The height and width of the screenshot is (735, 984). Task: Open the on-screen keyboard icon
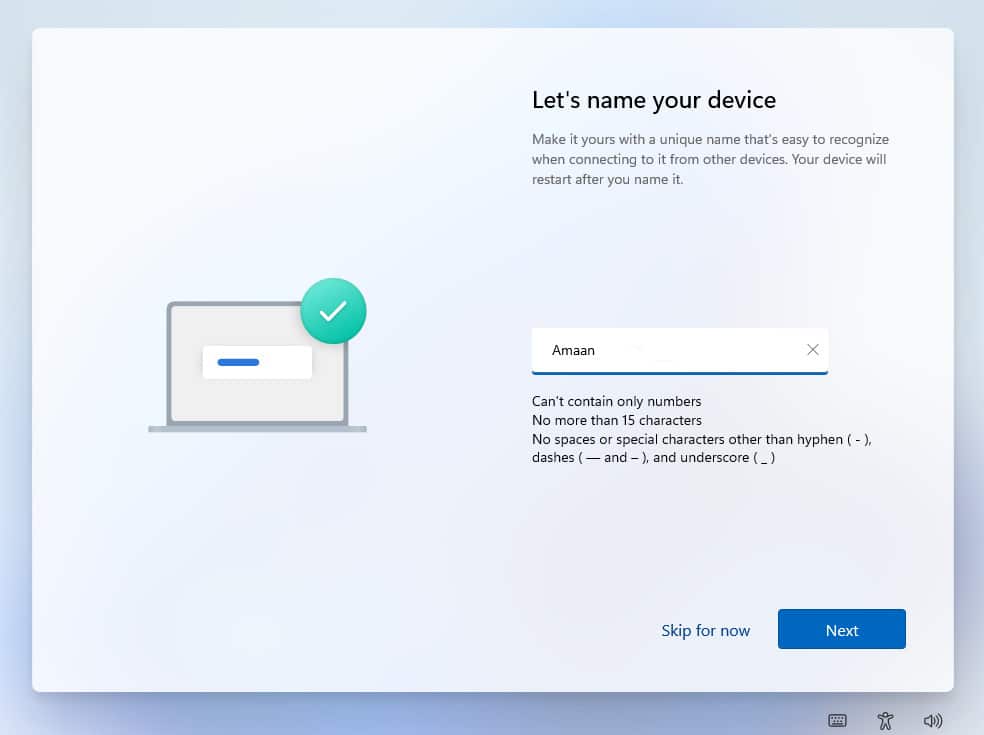(x=836, y=720)
